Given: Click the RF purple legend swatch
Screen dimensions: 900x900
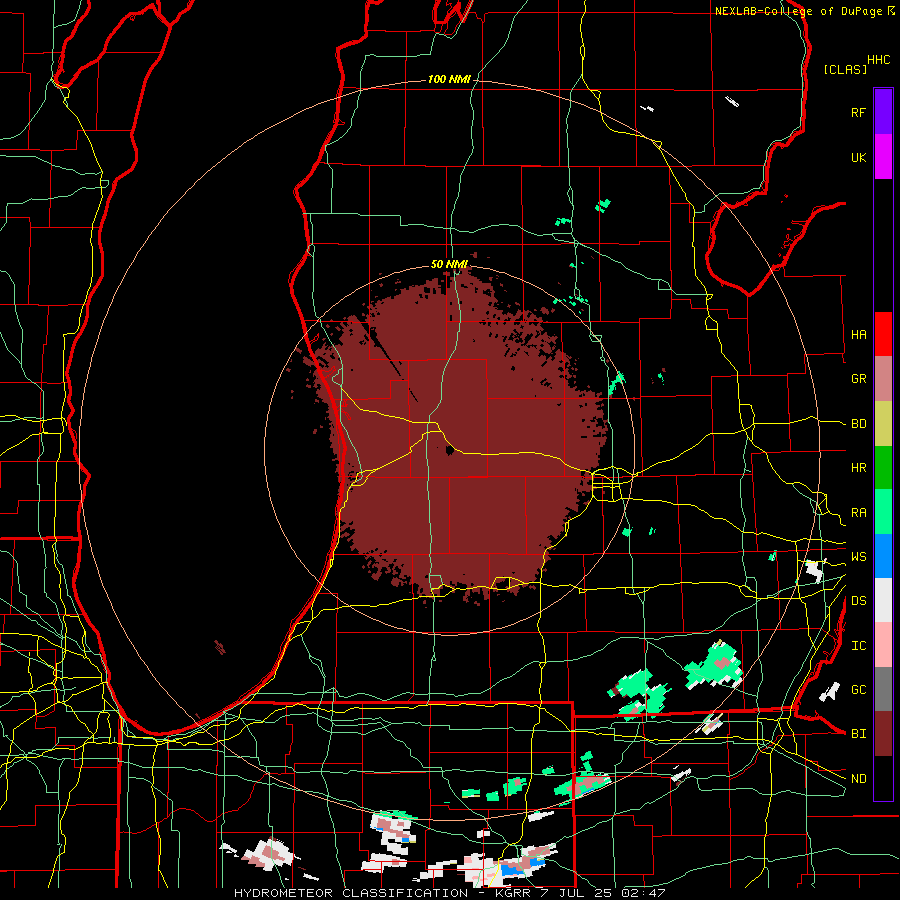Looking at the screenshot, I should click(x=883, y=112).
